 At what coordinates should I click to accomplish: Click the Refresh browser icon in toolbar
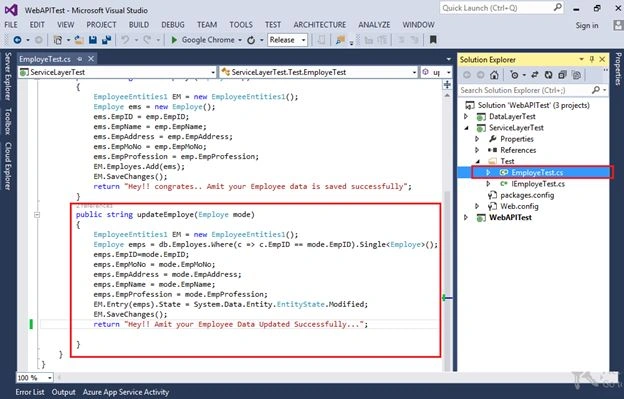[251, 40]
